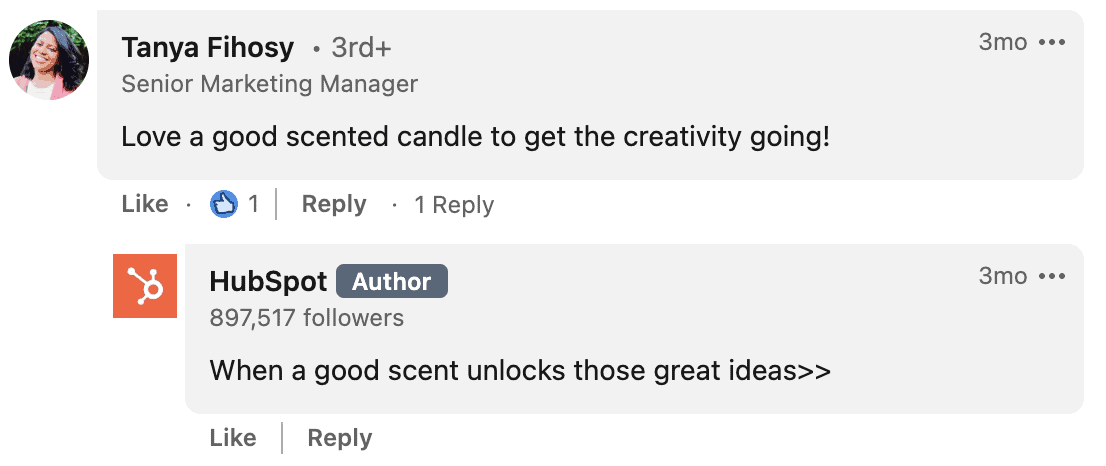Screen dimensions: 1106x466
Task: Click the HubSpot sprocket logo
Action: (145, 286)
